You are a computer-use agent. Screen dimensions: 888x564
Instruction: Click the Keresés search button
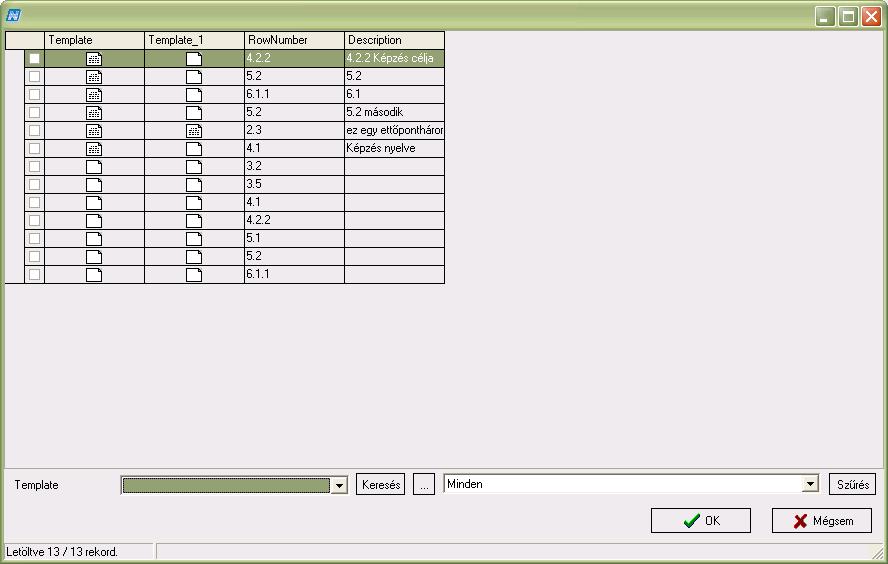381,485
